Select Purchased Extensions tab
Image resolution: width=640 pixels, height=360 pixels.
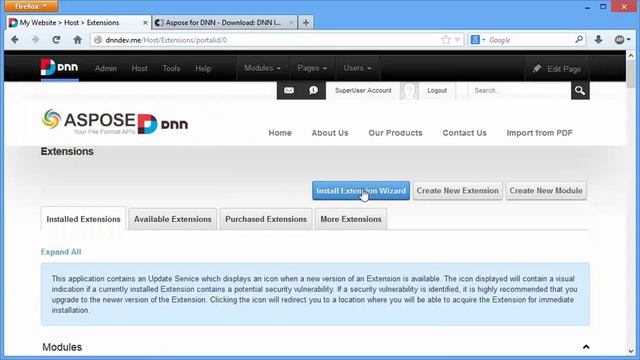coord(266,219)
